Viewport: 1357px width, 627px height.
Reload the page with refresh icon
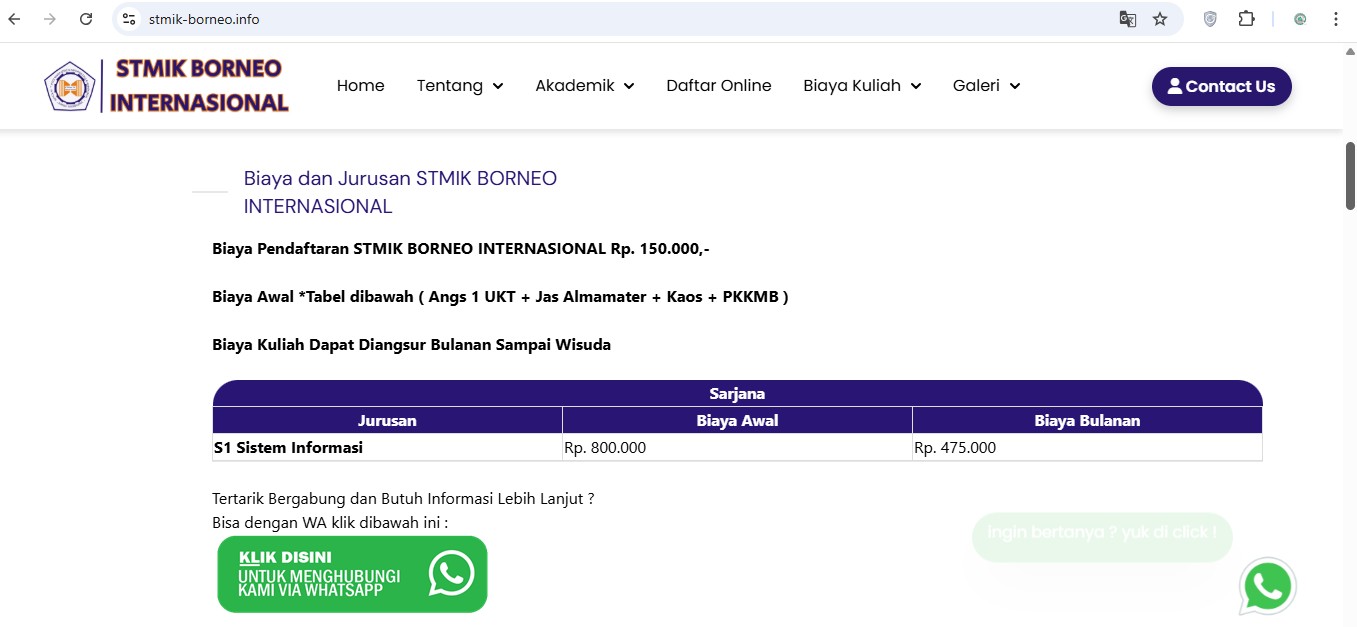86,19
